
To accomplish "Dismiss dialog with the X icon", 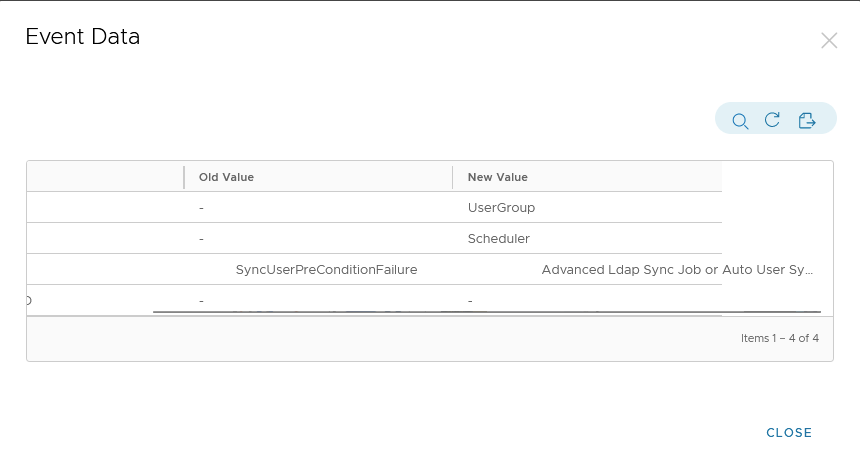I will 829,41.
